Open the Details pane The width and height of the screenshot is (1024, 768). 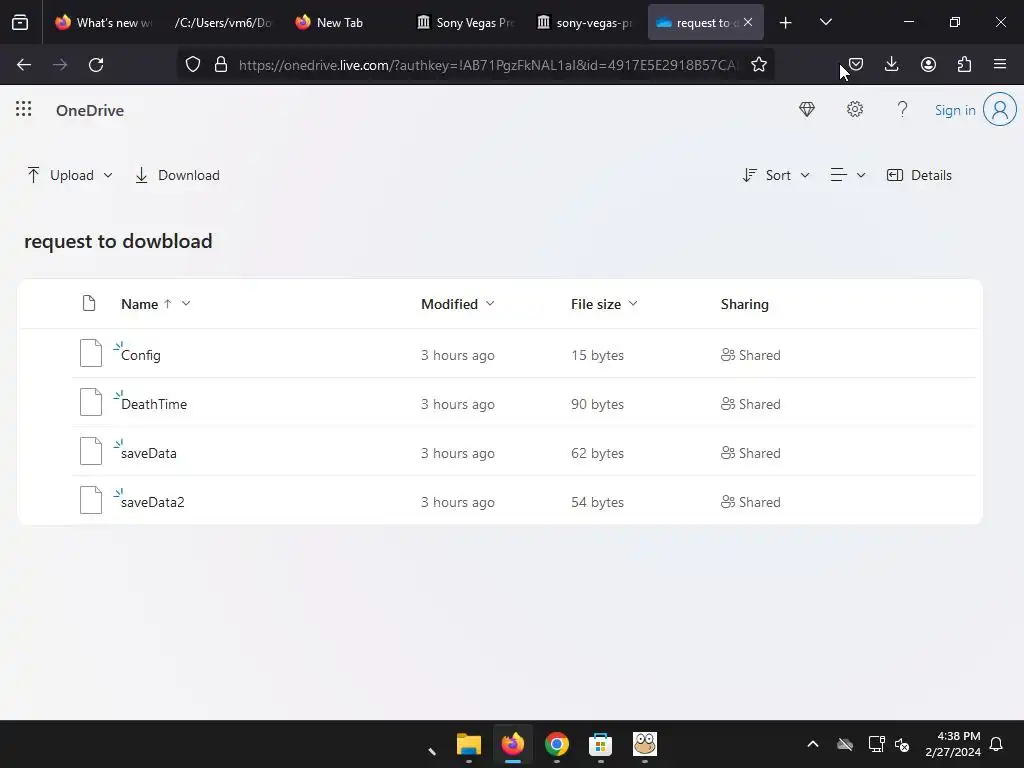[x=919, y=175]
